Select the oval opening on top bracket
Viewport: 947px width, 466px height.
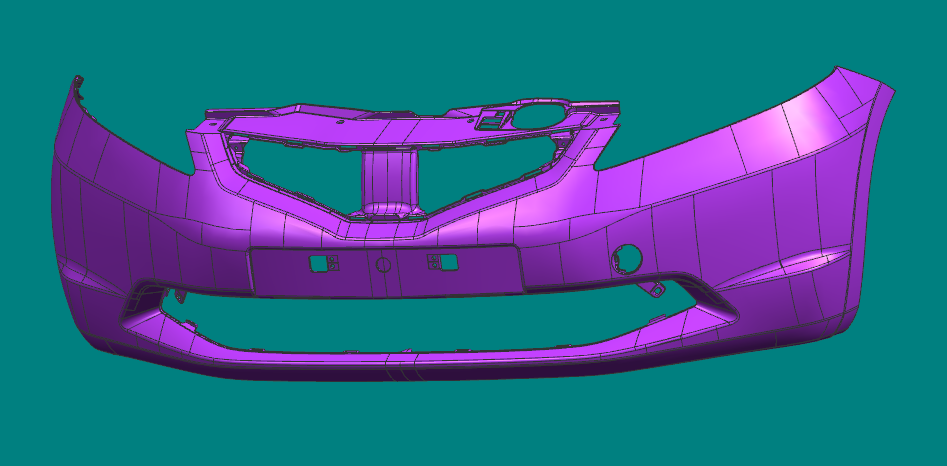click(x=538, y=116)
